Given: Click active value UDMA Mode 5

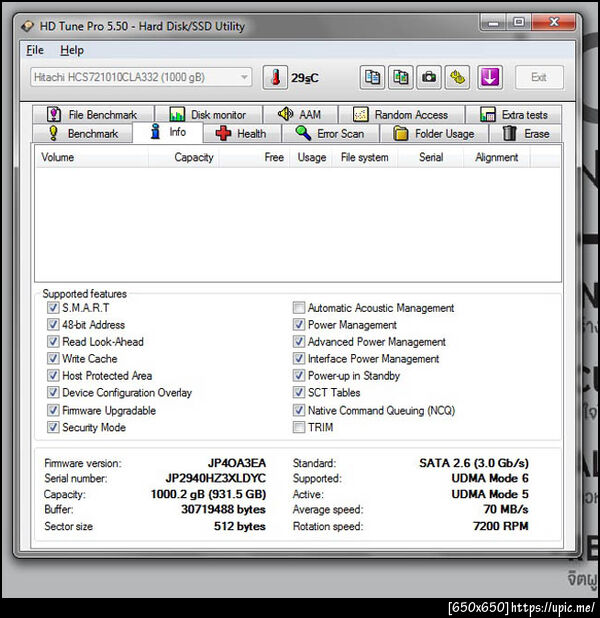Looking at the screenshot, I should [x=490, y=494].
